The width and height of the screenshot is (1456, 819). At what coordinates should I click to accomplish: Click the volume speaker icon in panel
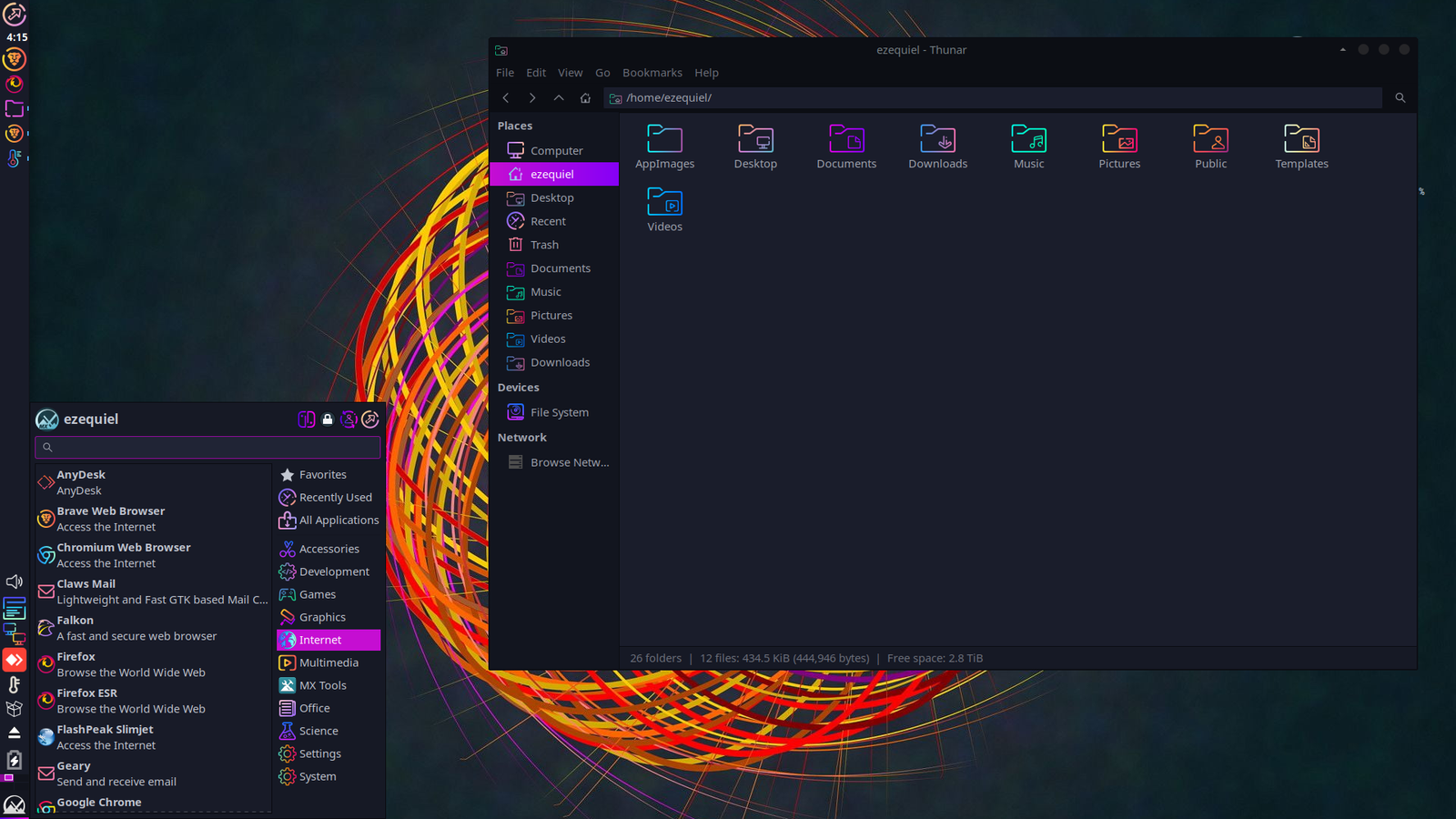pos(15,581)
